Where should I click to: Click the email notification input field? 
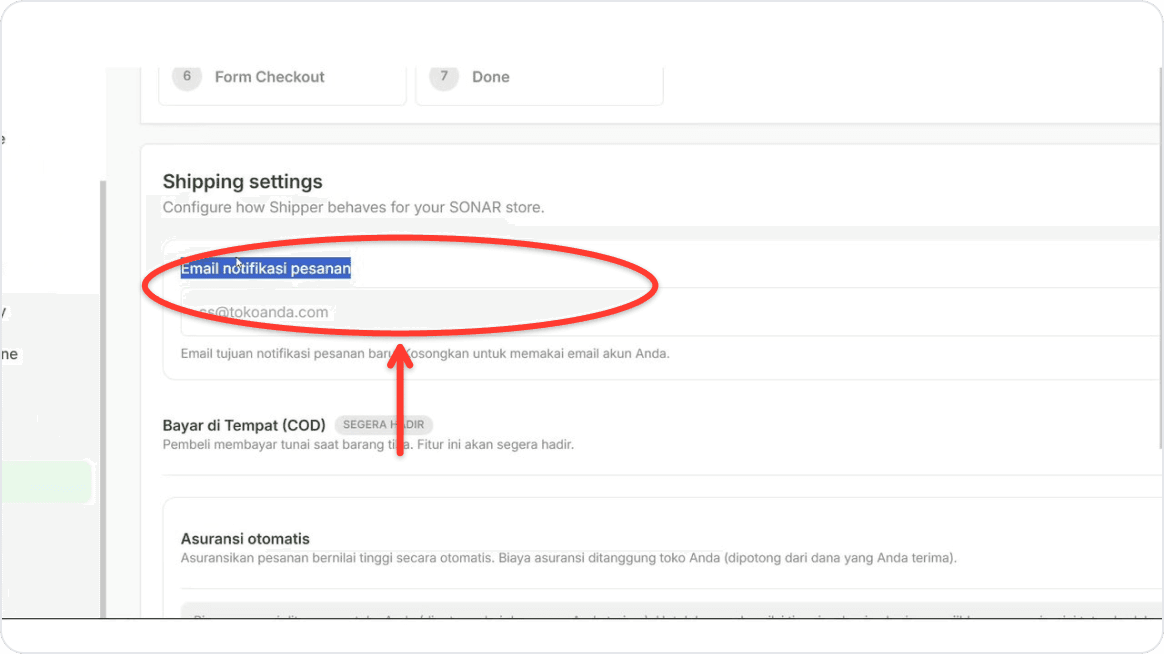670,312
